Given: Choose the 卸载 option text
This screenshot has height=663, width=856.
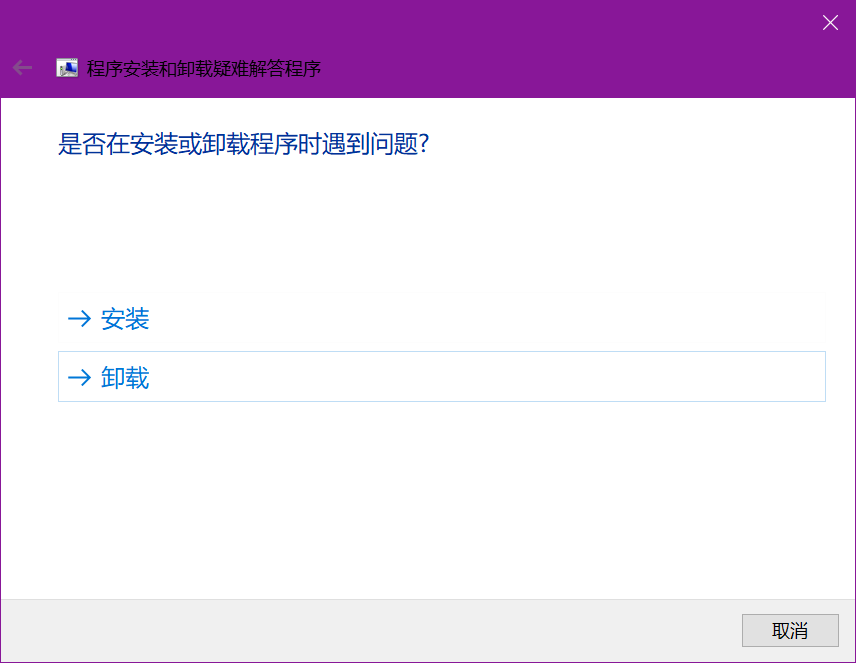Looking at the screenshot, I should point(125,377).
